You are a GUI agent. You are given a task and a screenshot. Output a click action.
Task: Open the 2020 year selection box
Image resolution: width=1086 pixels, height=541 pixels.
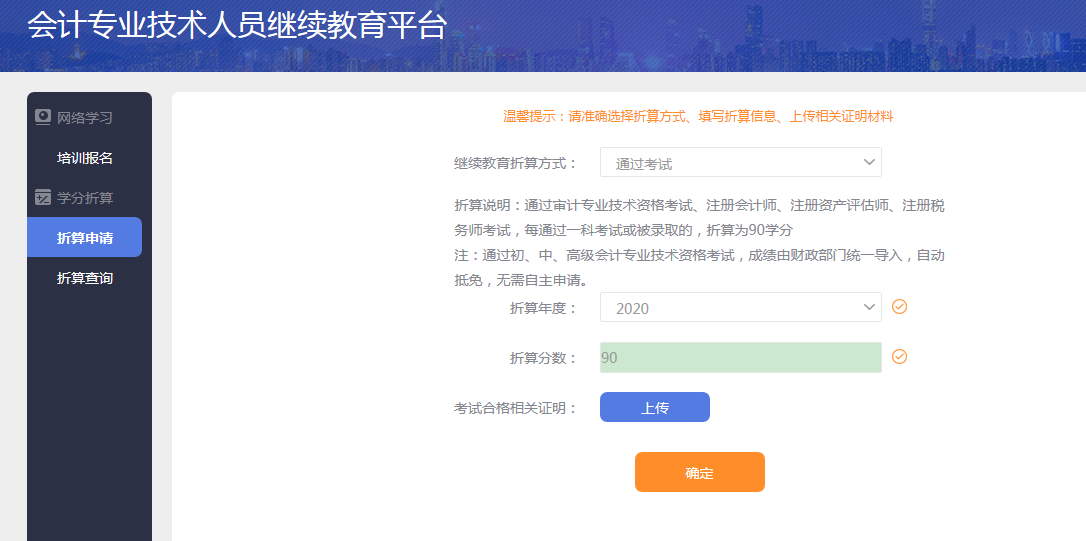(740, 307)
